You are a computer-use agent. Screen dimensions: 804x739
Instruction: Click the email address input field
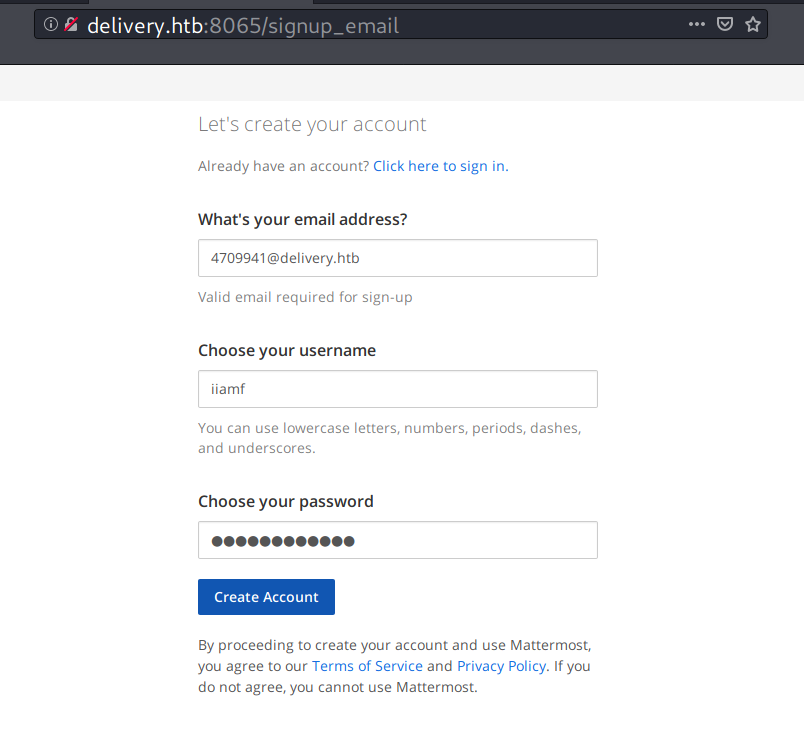tap(397, 258)
